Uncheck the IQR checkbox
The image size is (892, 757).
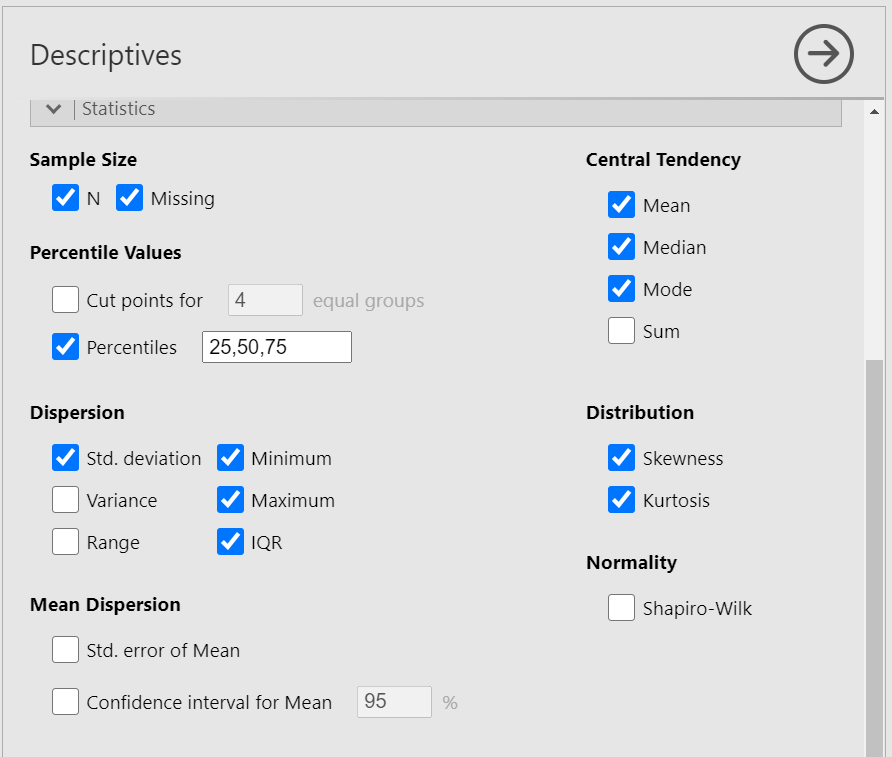tap(231, 542)
